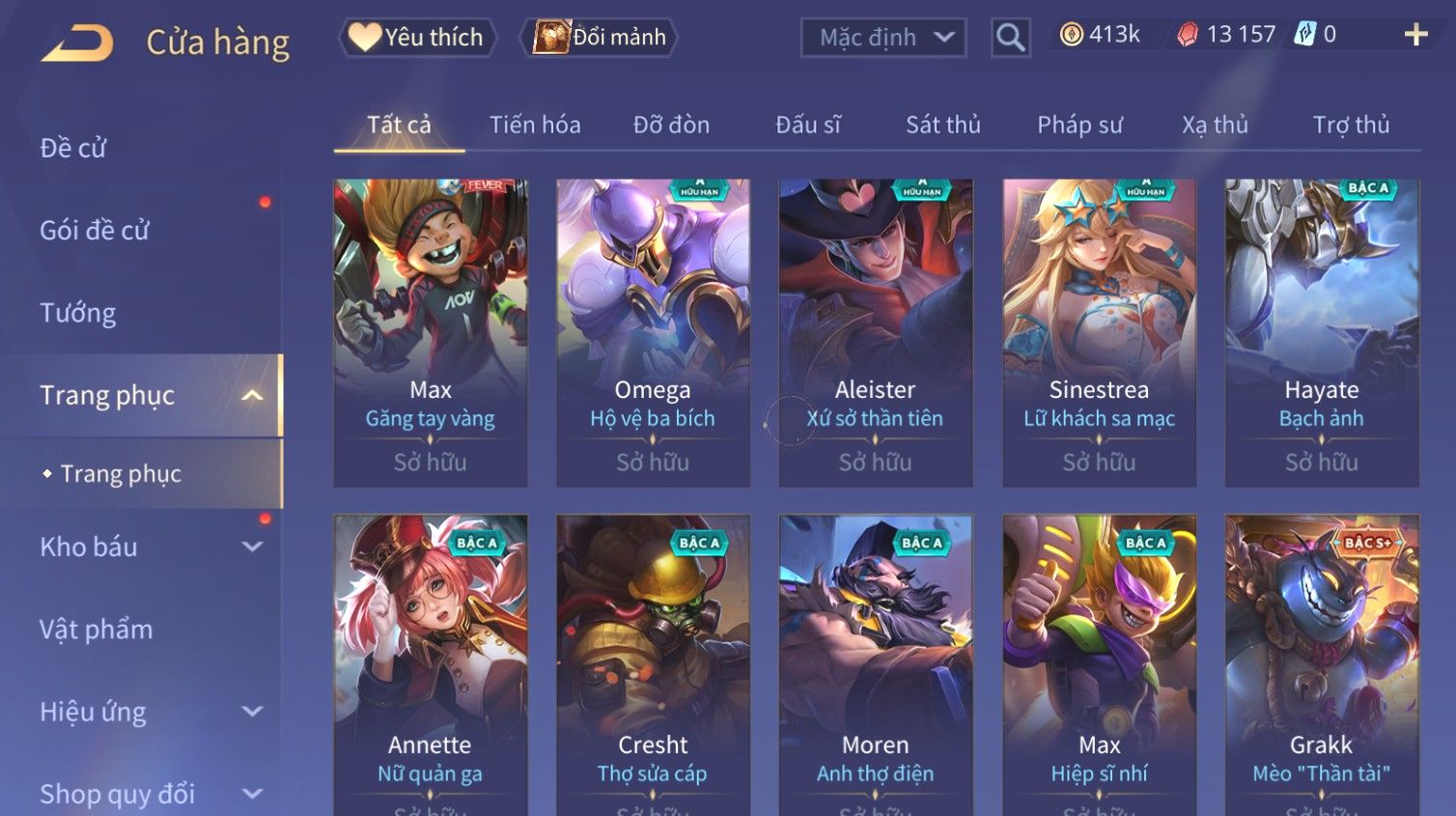The image size is (1456, 816).
Task: Expand the Hiệu ứng sidebar section
Action: (x=252, y=712)
